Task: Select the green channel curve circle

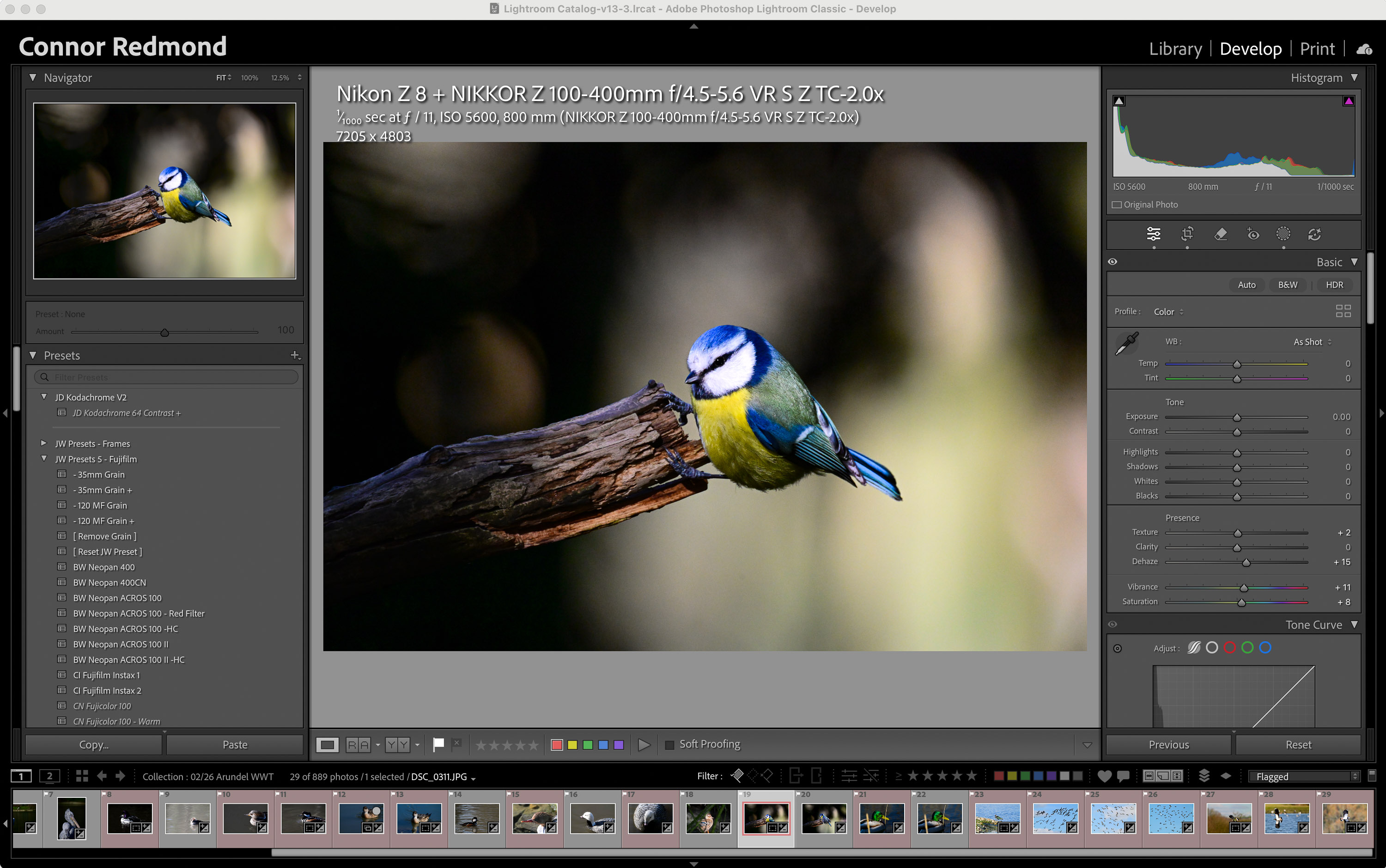Action: pyautogui.click(x=1247, y=648)
